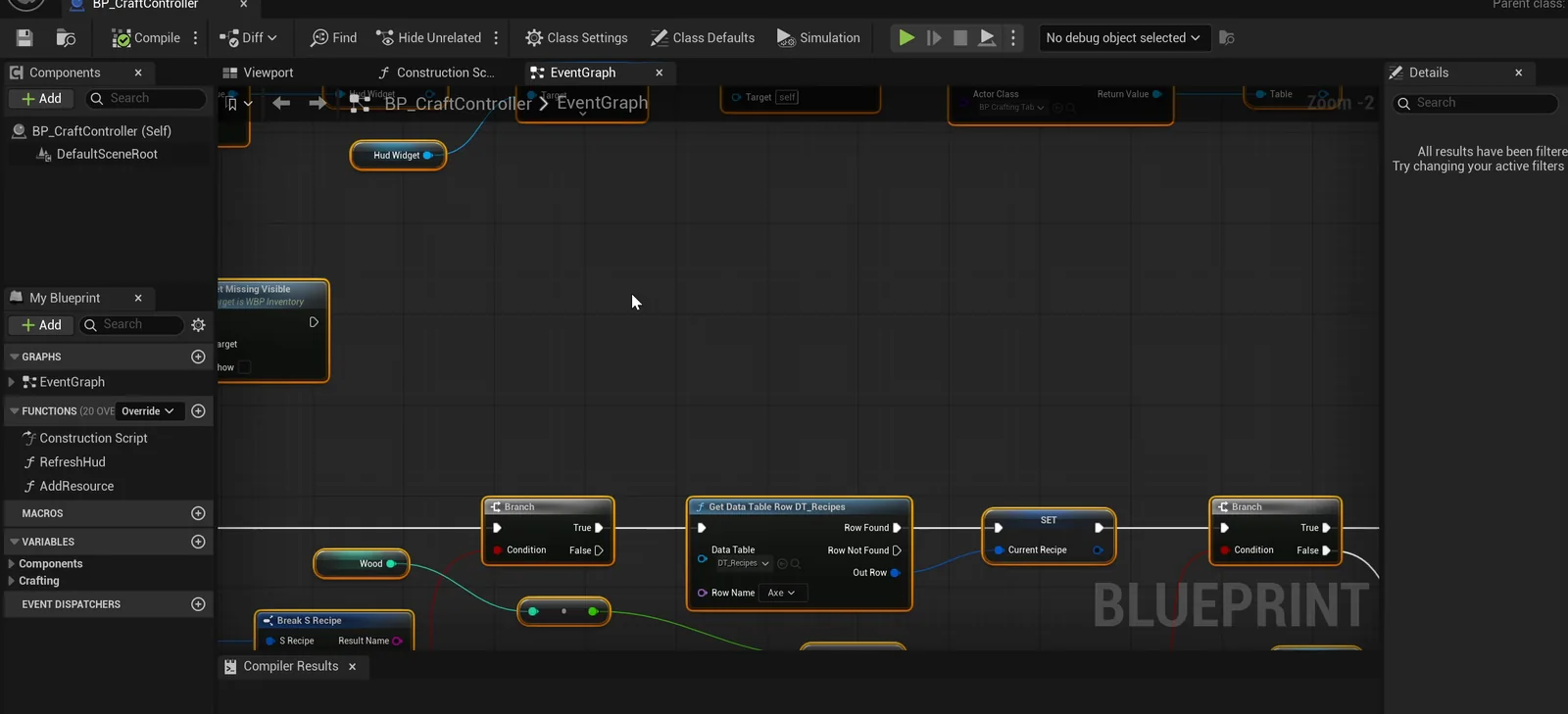The width and height of the screenshot is (1568, 714).
Task: Open the RefreshHud function
Action: click(x=72, y=462)
